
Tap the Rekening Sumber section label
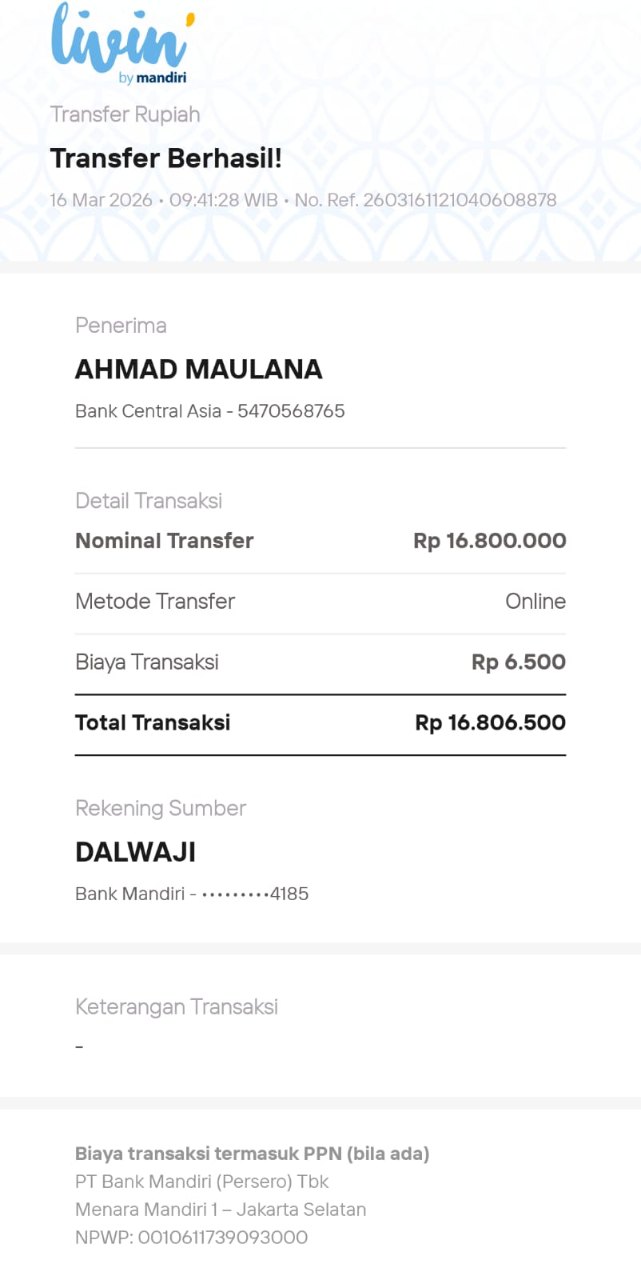coord(160,808)
